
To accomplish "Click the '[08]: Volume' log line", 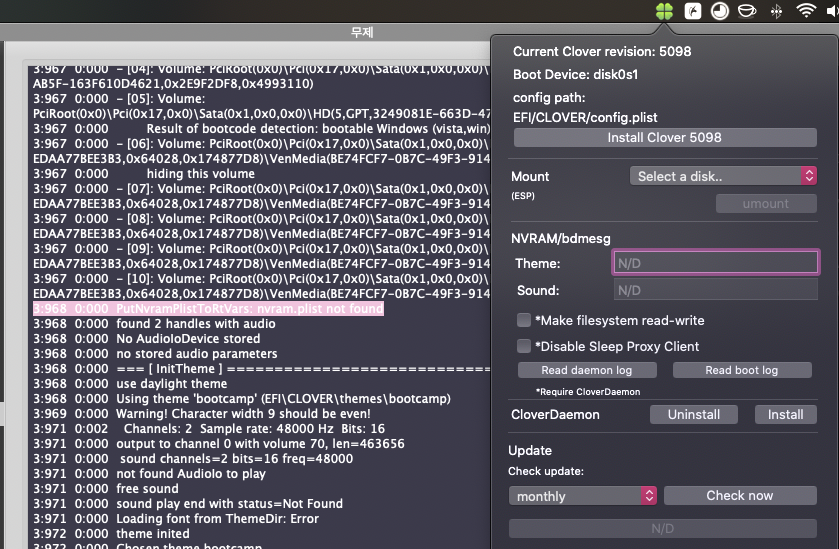I will pyautogui.click(x=261, y=219).
